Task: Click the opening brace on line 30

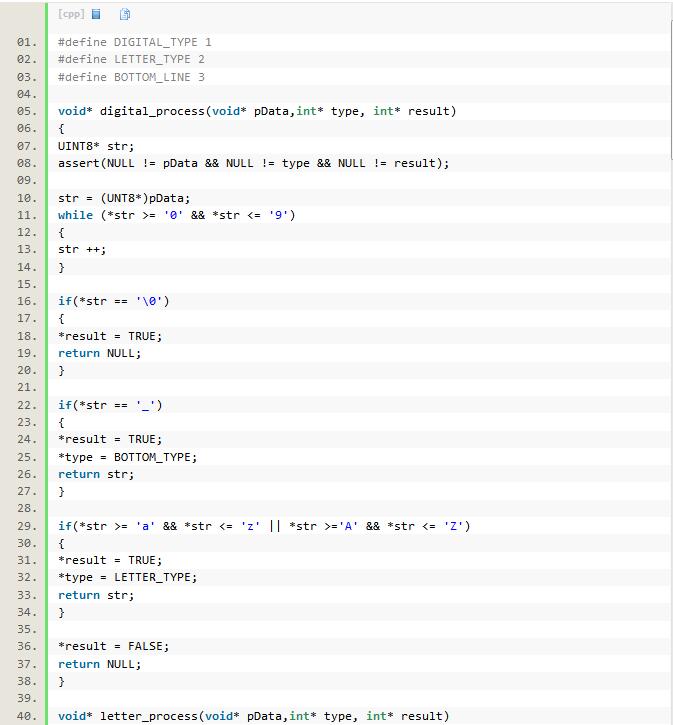Action: point(61,543)
